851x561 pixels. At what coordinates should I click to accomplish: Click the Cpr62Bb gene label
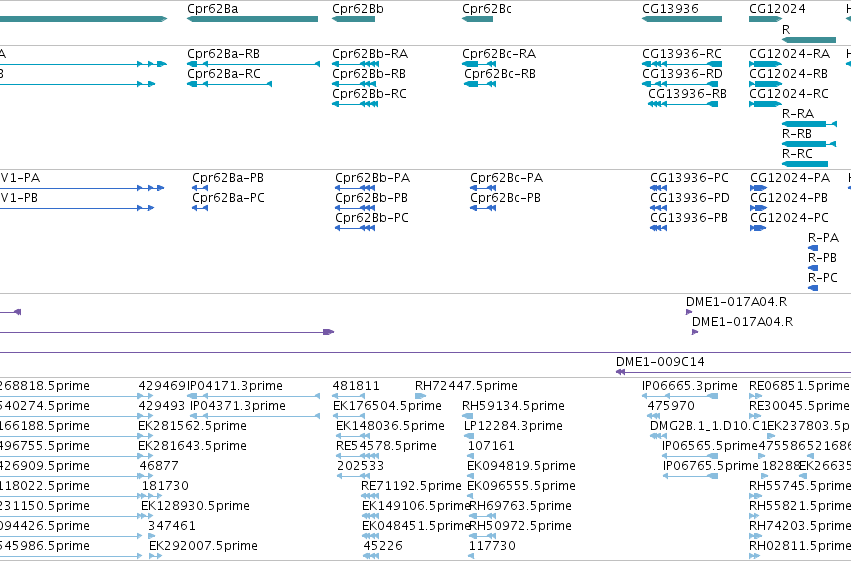[x=358, y=9]
